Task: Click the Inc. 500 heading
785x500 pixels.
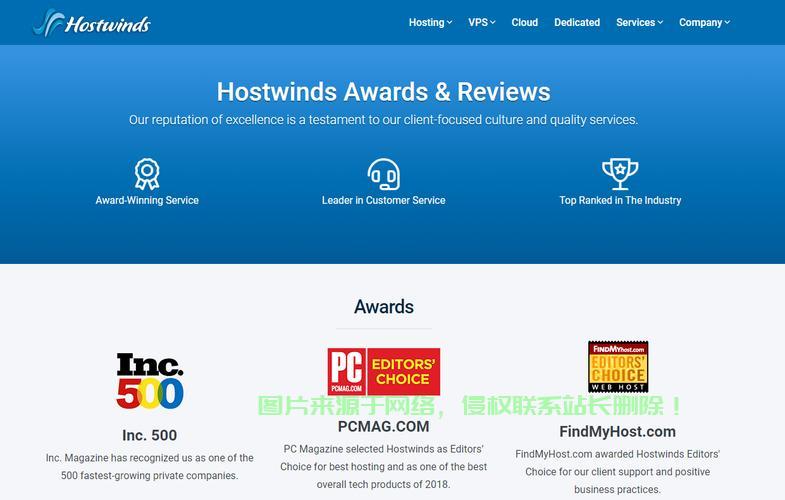Action: pyautogui.click(x=150, y=435)
